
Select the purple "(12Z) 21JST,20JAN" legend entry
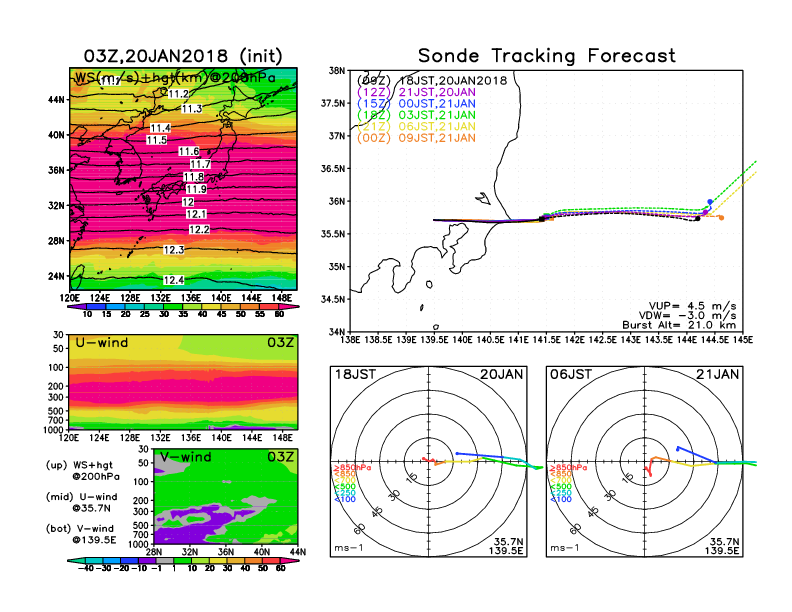[416, 92]
